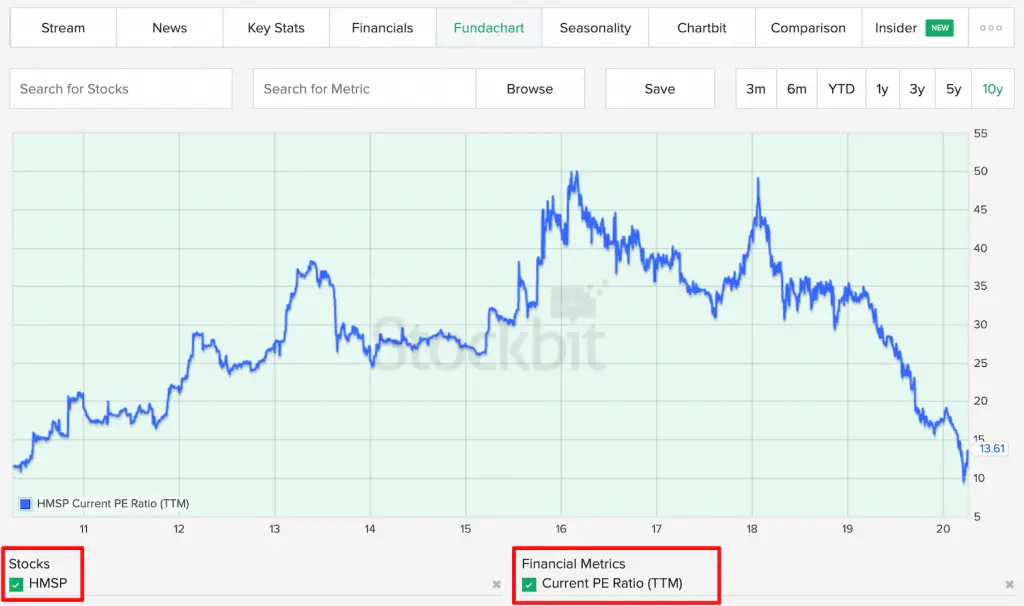This screenshot has width=1024, height=606.
Task: Remove the Current PE Ratio metric via x icon
Action: (x=1009, y=584)
